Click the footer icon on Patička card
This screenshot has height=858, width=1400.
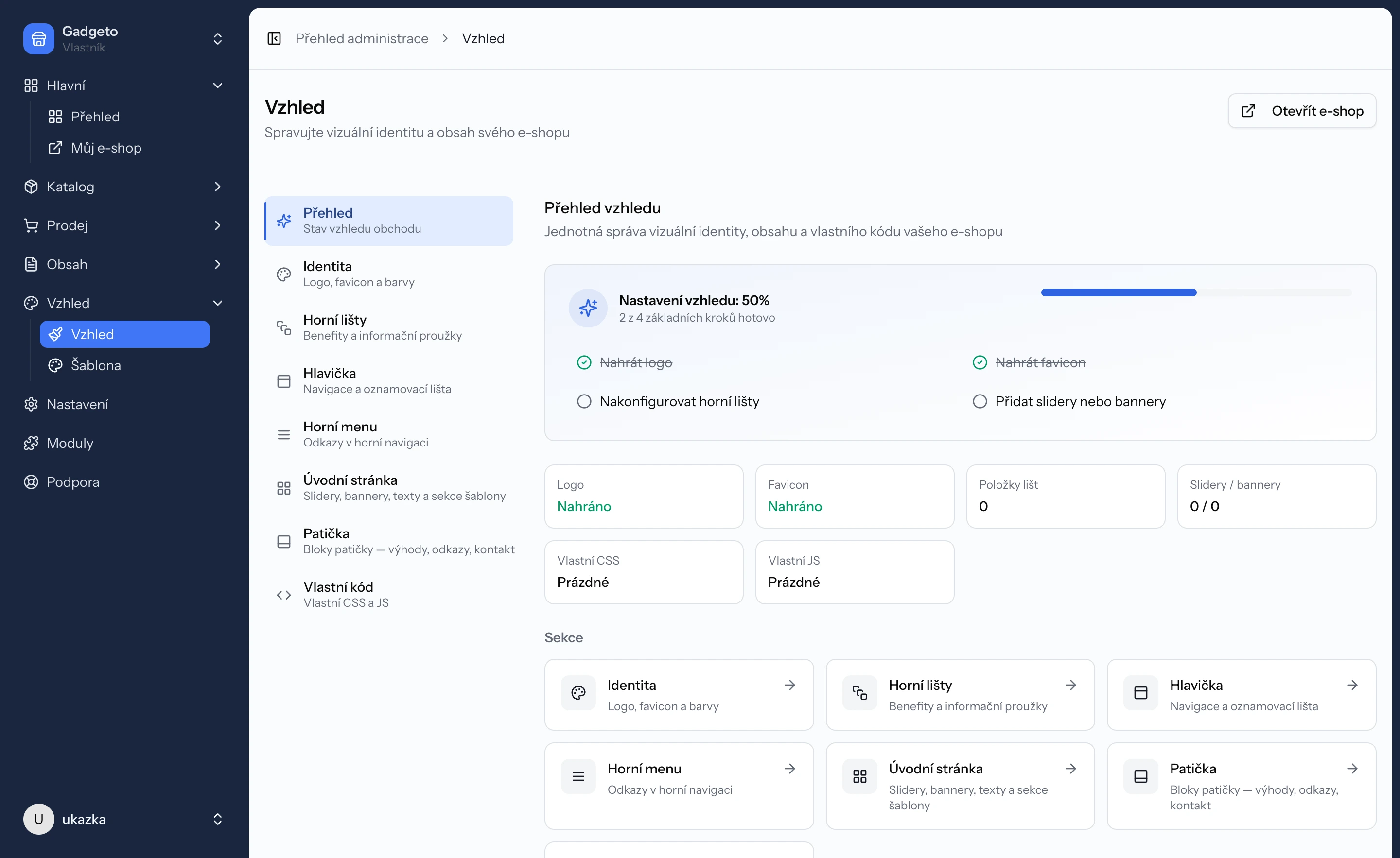click(x=1141, y=776)
